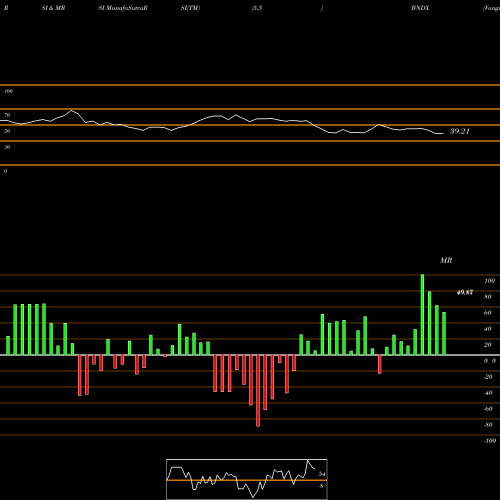Click the RSI line peak near 70 level
Image resolution: width=500 pixels, height=500 pixels.
click(71, 111)
